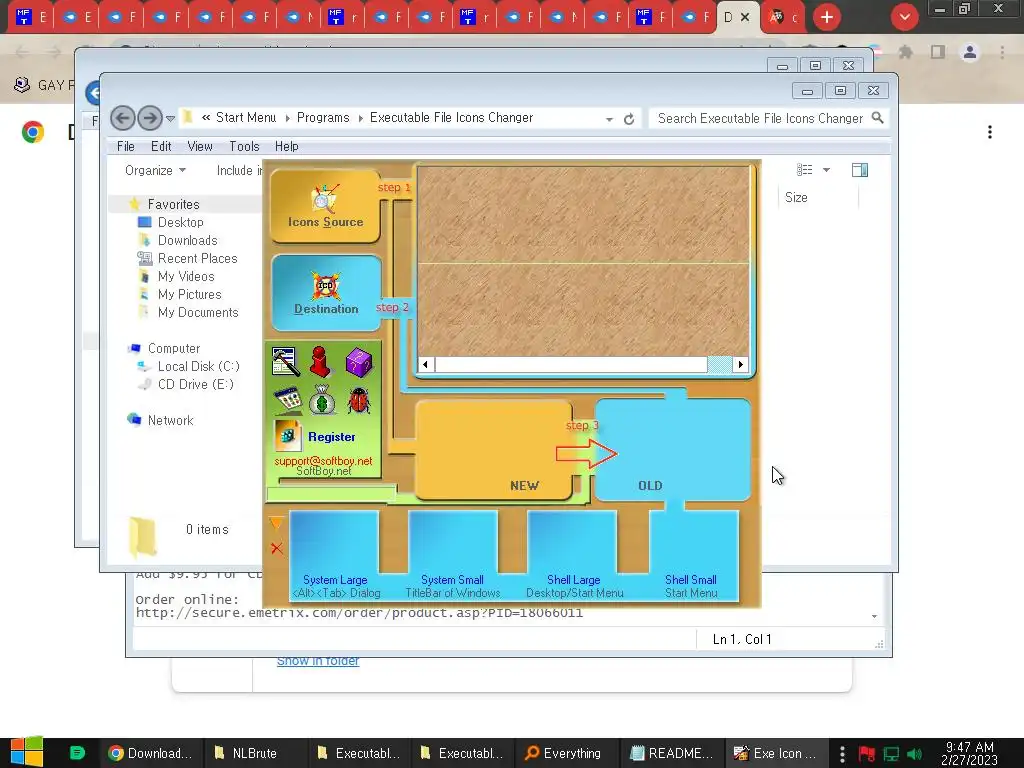Select My Documents in Favorites
1024x768 pixels.
(198, 312)
